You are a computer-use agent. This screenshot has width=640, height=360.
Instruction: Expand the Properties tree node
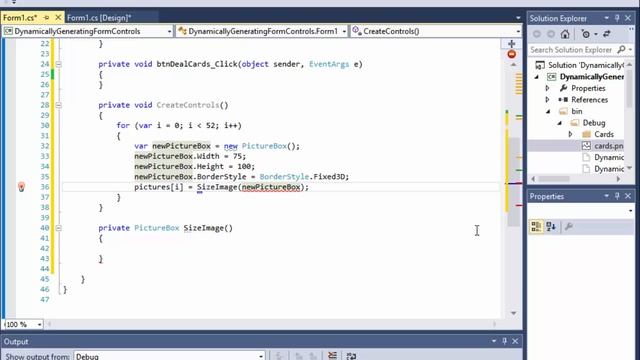point(547,88)
